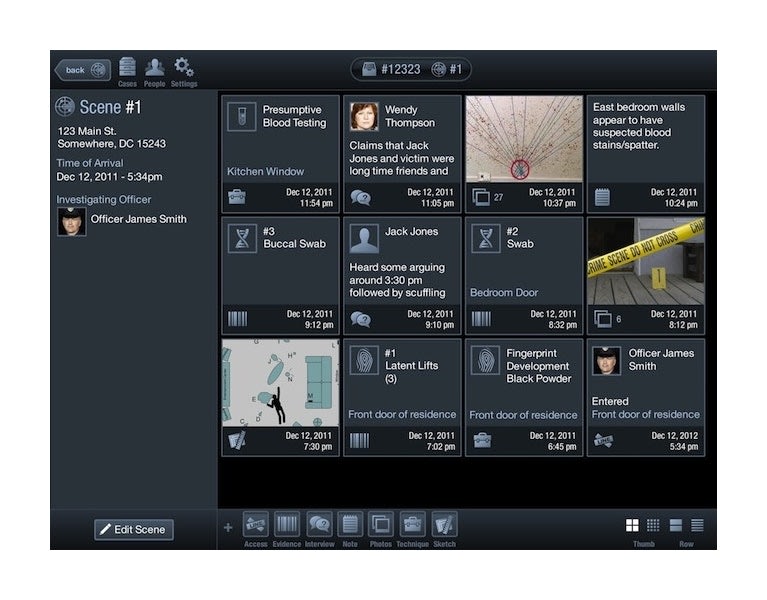Open Settings gears icon

tap(184, 68)
